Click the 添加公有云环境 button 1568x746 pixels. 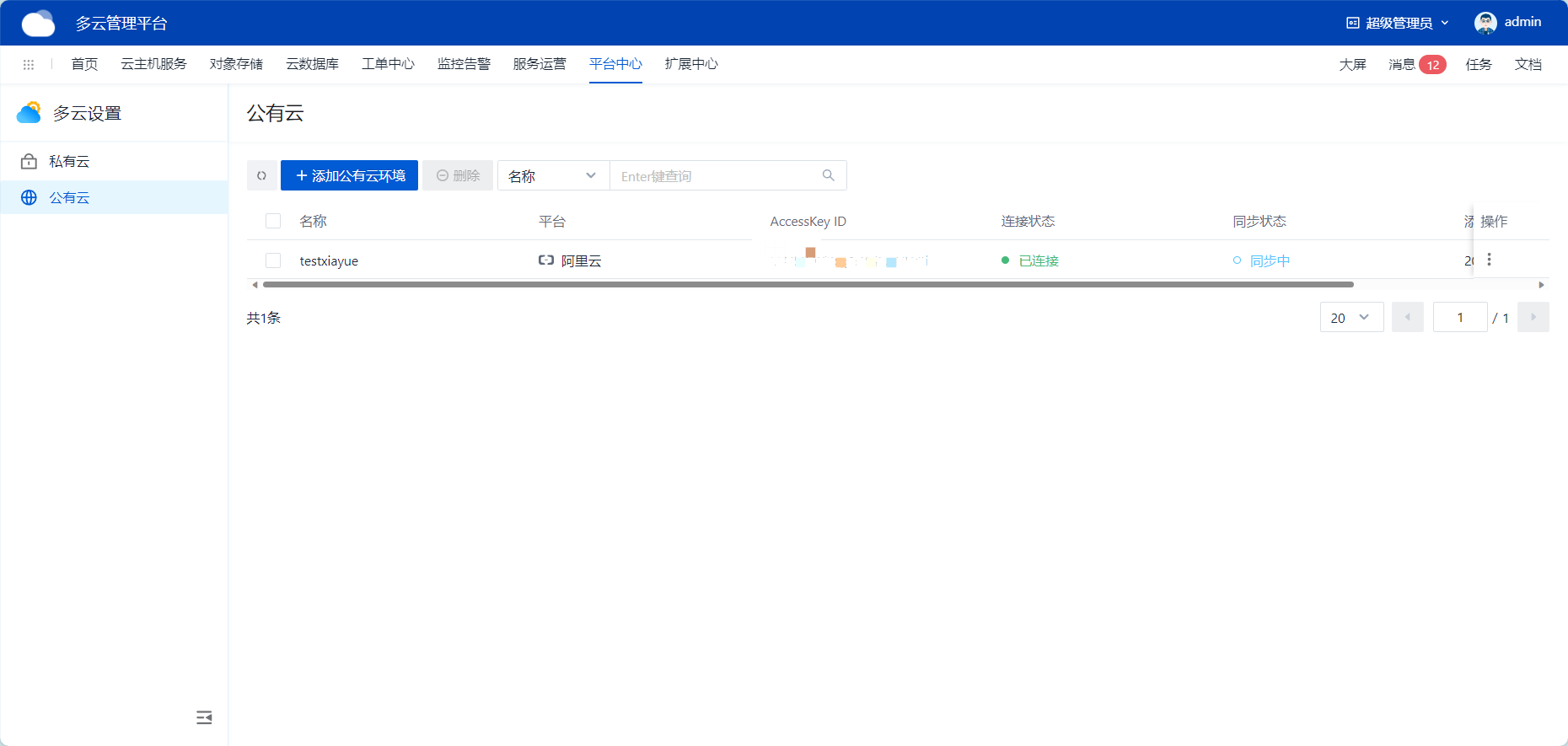(x=349, y=175)
